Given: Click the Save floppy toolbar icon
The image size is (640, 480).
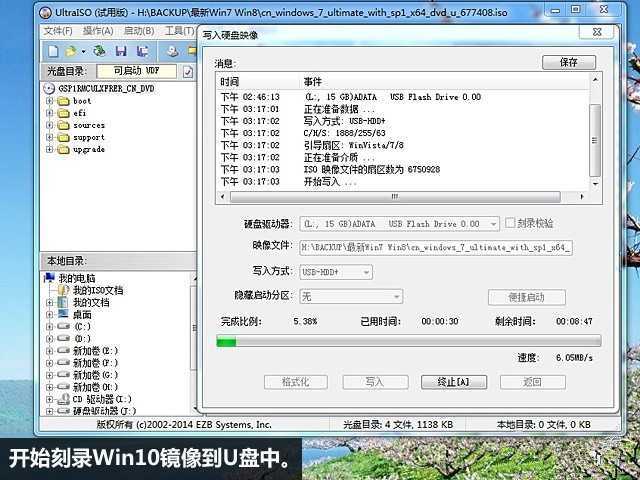Looking at the screenshot, I should (x=121, y=51).
